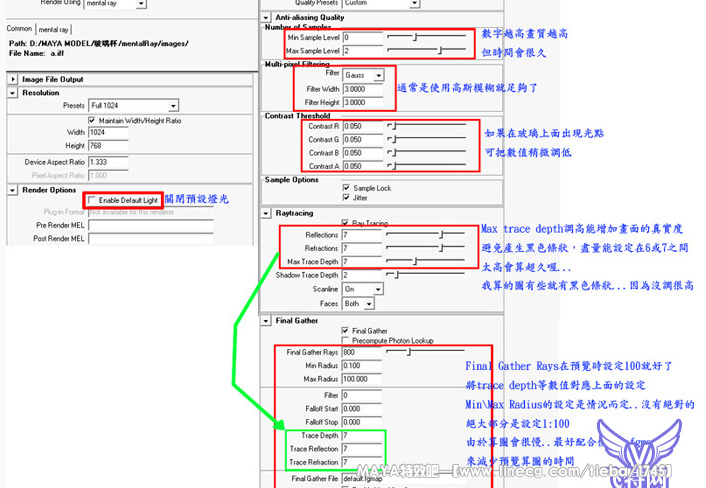Expand the Image File Output section

click(13, 79)
